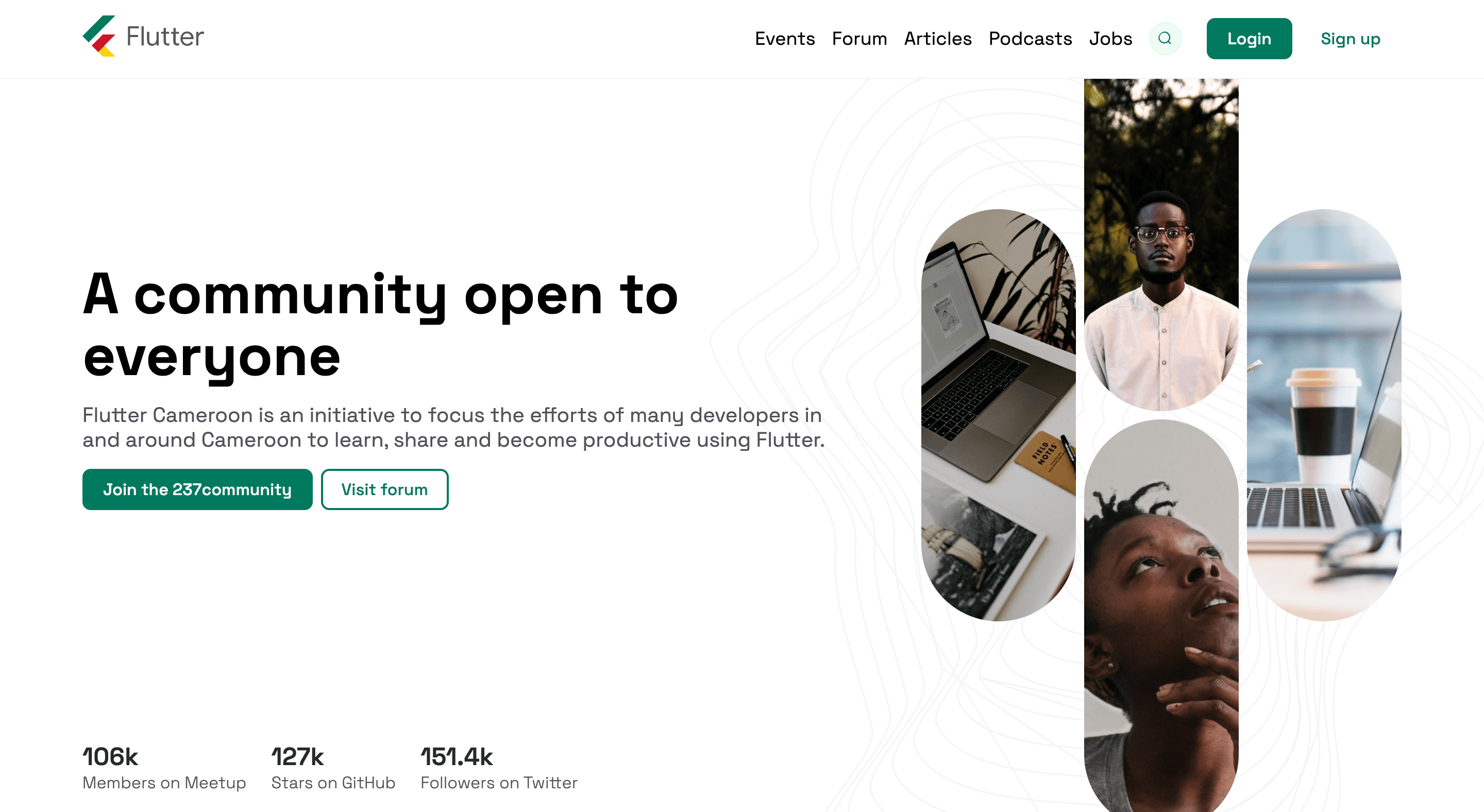Select the 127k Stars on GitHub stat
Image resolution: width=1484 pixels, height=812 pixels.
333,768
